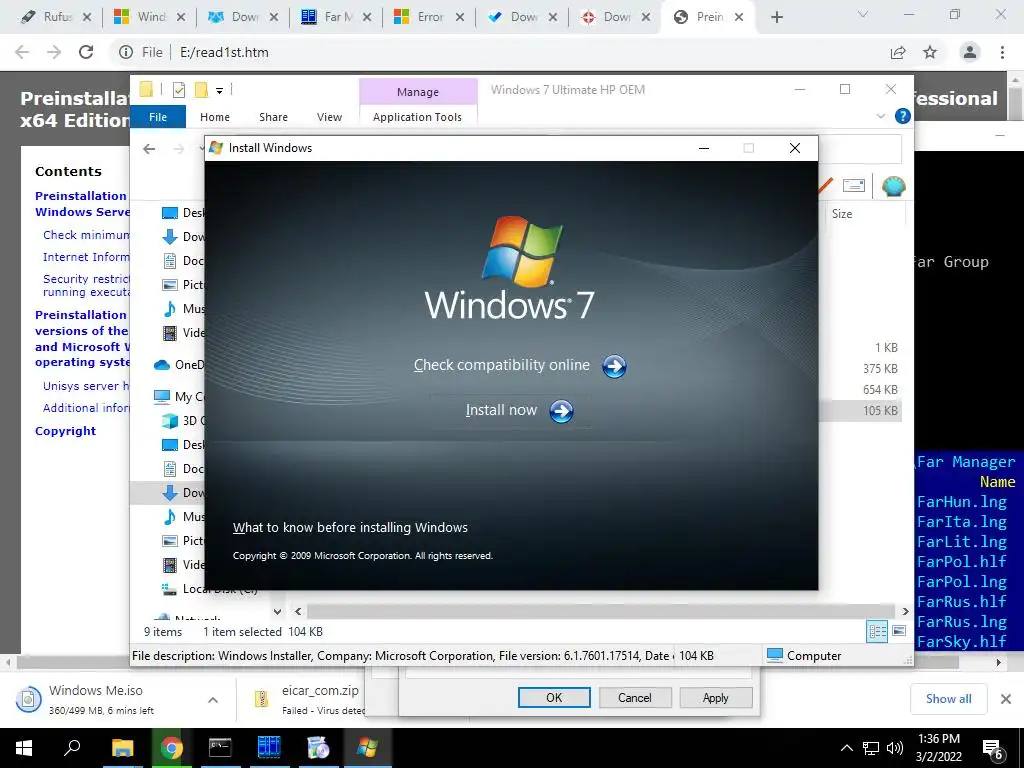
Task: Open What to know before installing Windows
Action: coord(350,528)
